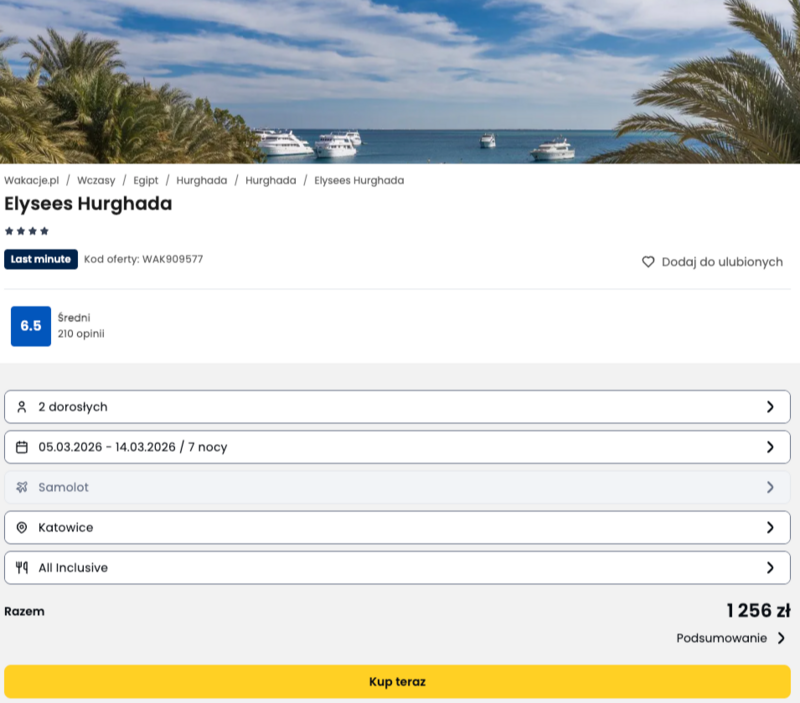
Task: Click the person icon beside 2 dorosłych
Action: click(x=22, y=407)
